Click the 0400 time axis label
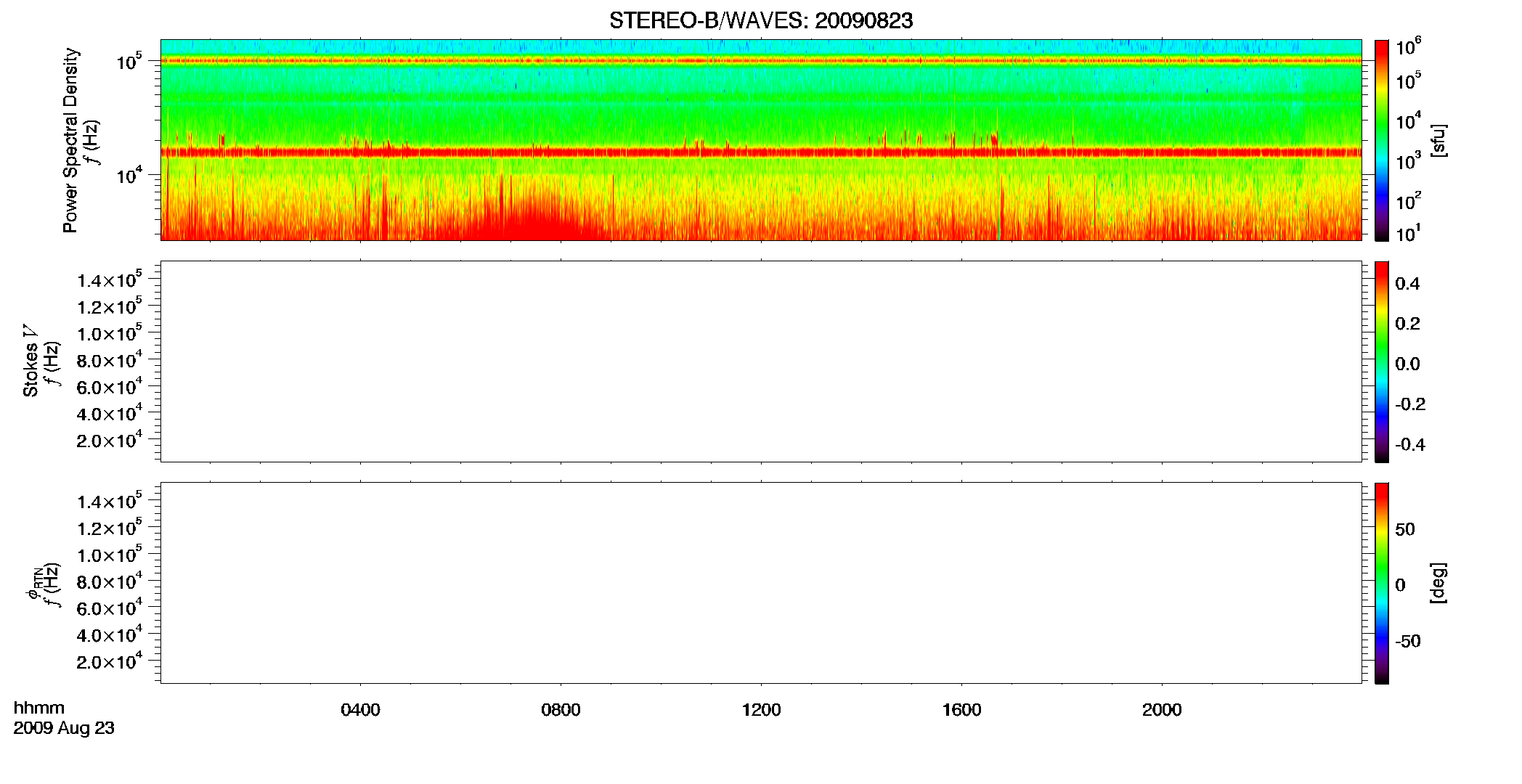 pos(360,710)
